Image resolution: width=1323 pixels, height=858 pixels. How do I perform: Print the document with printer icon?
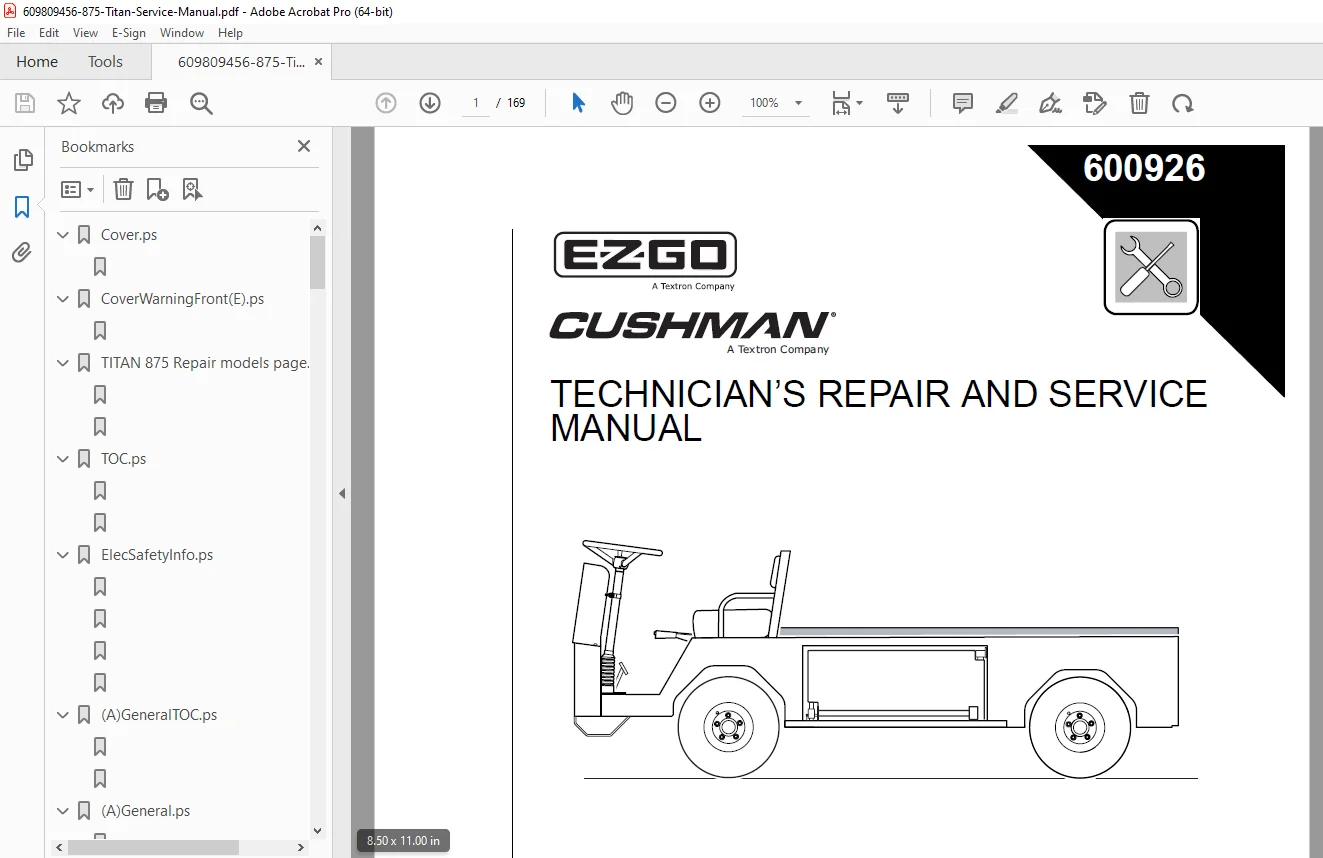point(156,103)
